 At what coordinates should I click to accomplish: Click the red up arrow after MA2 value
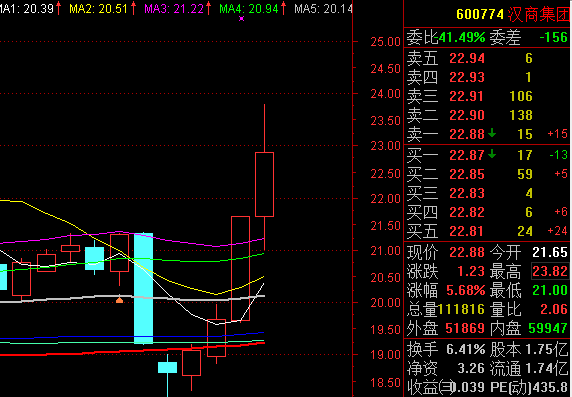(134, 8)
